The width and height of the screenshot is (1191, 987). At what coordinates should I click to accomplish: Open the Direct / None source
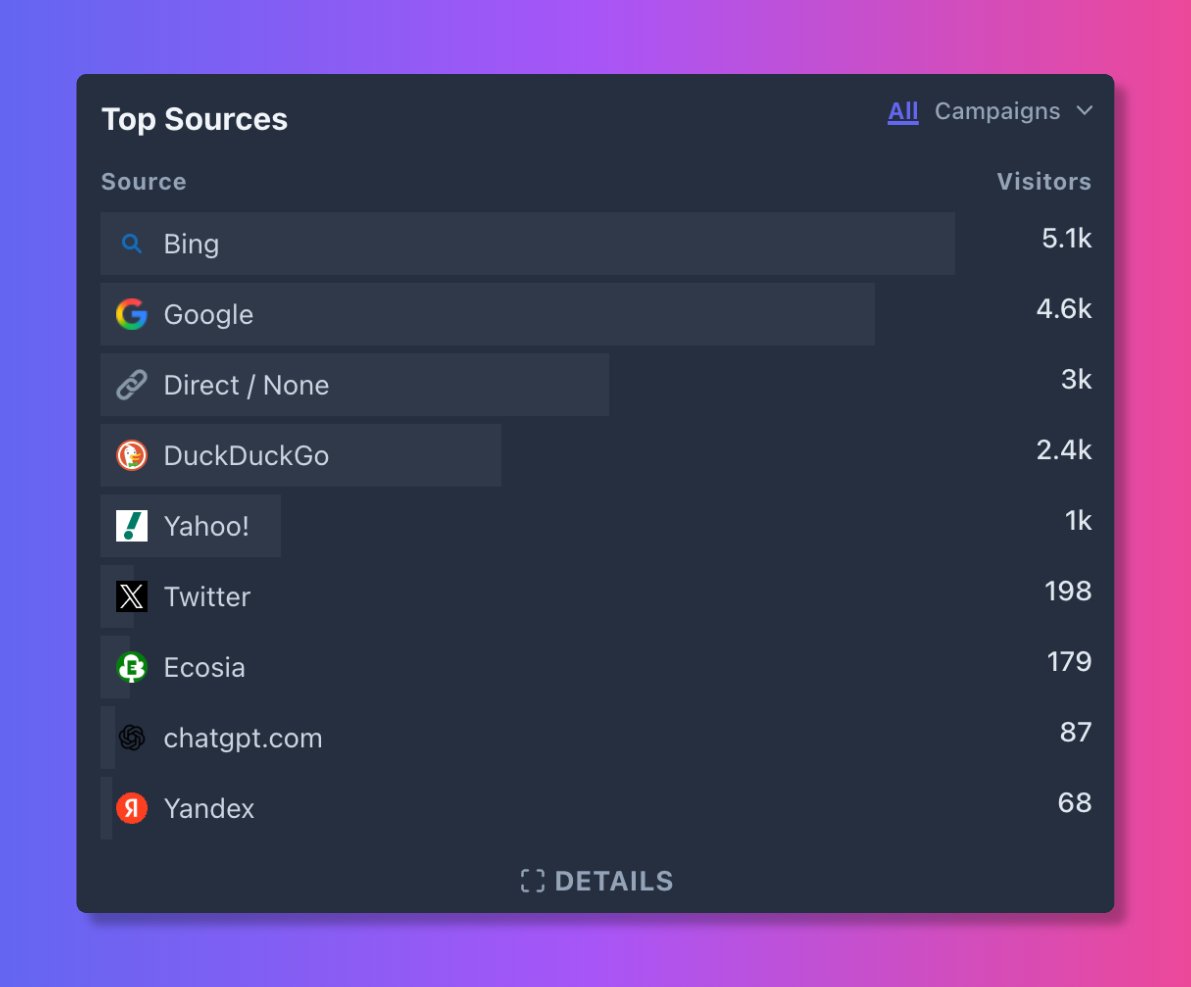(x=246, y=385)
